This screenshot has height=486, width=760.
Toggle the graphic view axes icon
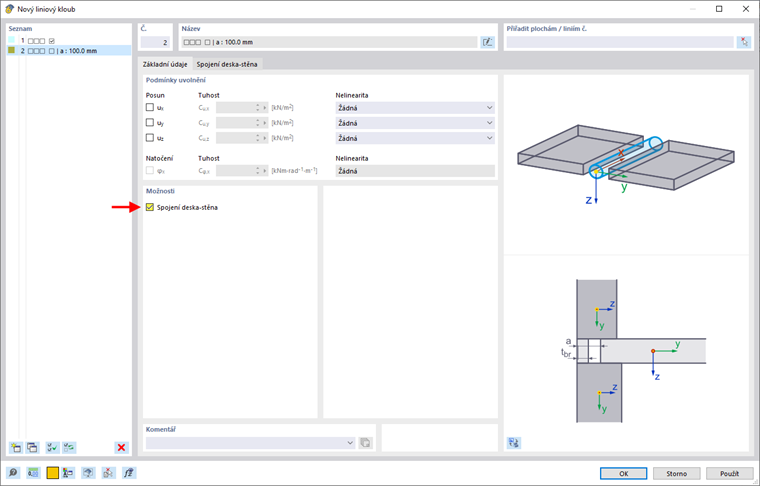point(514,442)
